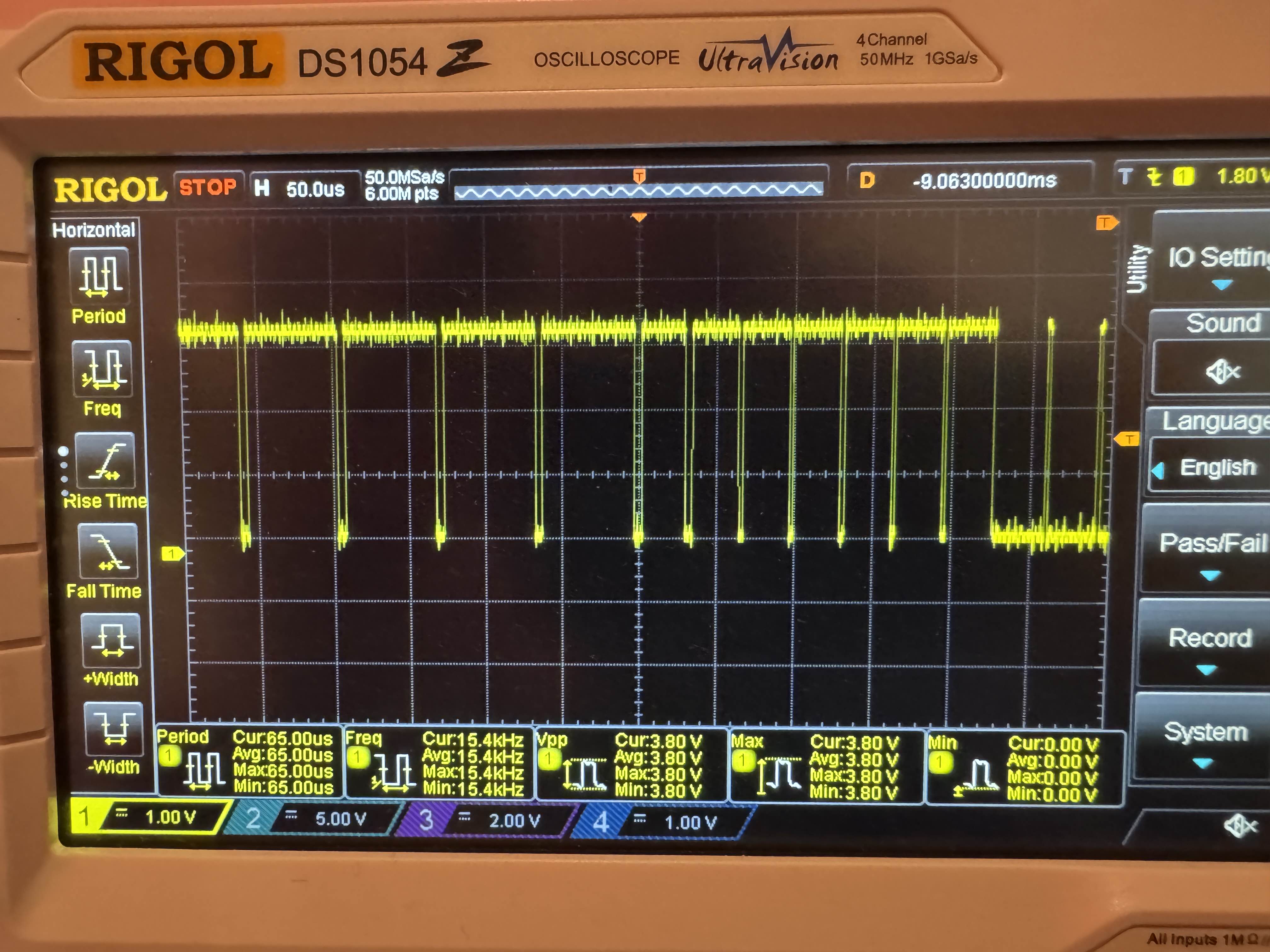Select the Period measurement icon
The width and height of the screenshot is (1270, 952).
99,276
